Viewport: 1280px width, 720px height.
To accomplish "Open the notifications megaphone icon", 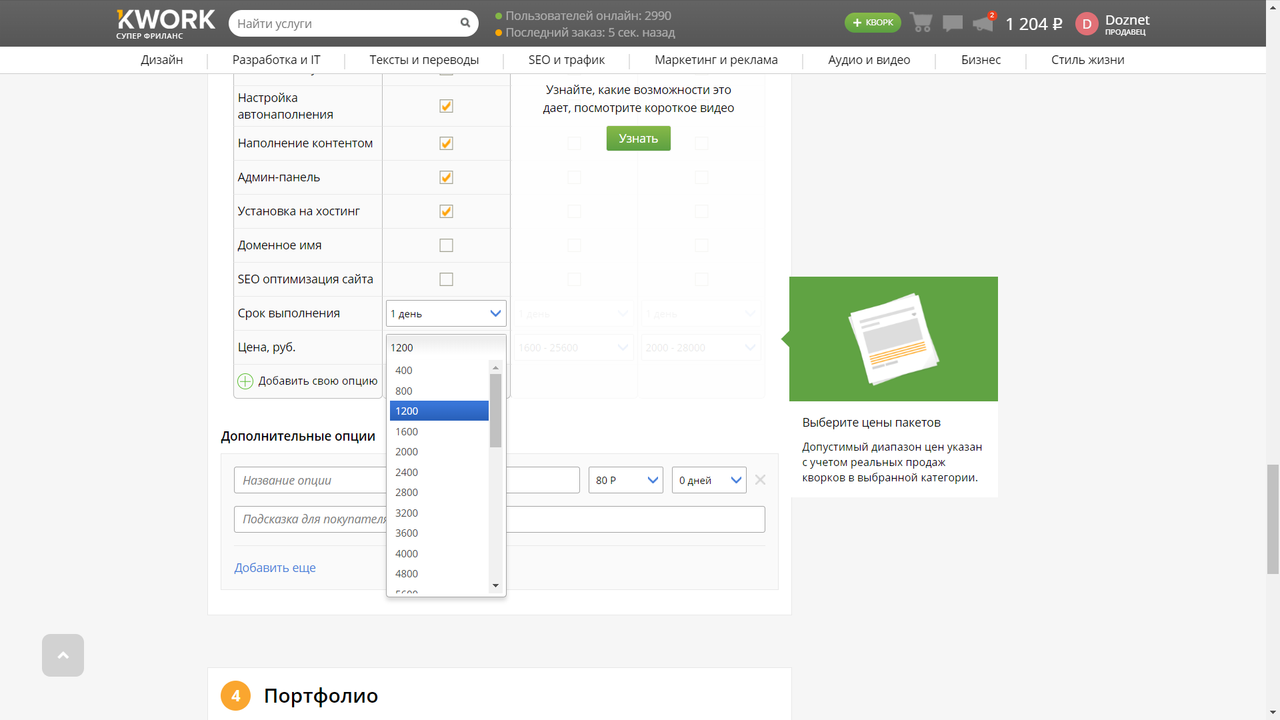I will tap(983, 24).
